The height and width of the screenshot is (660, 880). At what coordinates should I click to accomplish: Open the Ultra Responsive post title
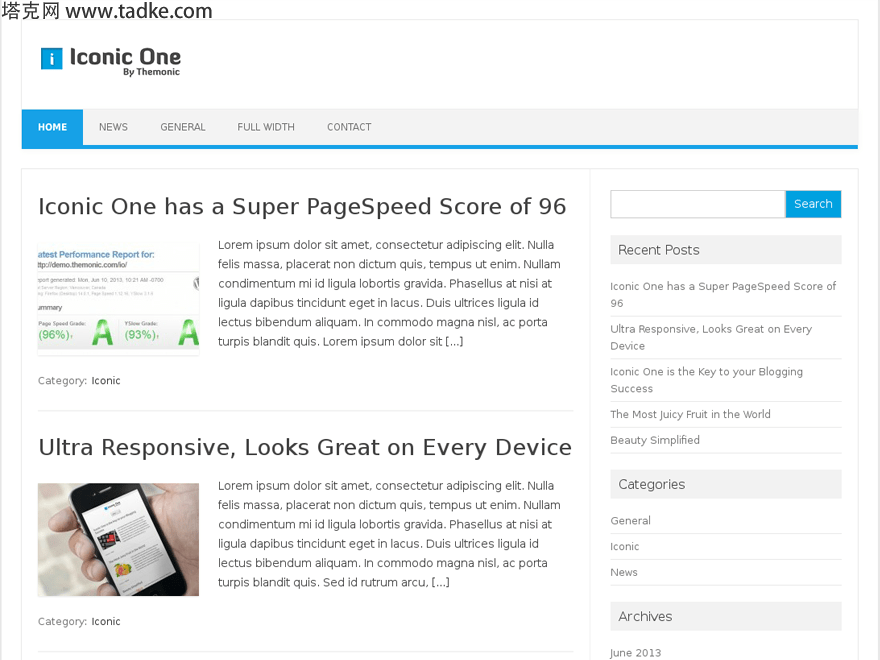305,447
